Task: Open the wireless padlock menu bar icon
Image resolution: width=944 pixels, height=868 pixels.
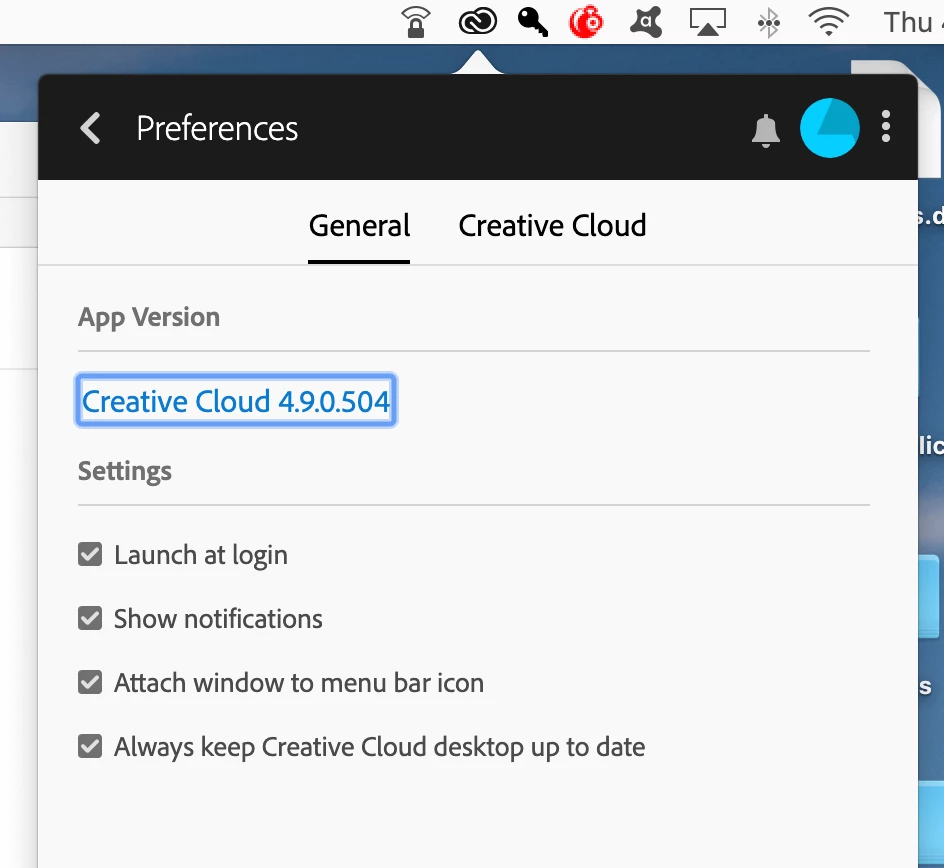Action: [416, 22]
